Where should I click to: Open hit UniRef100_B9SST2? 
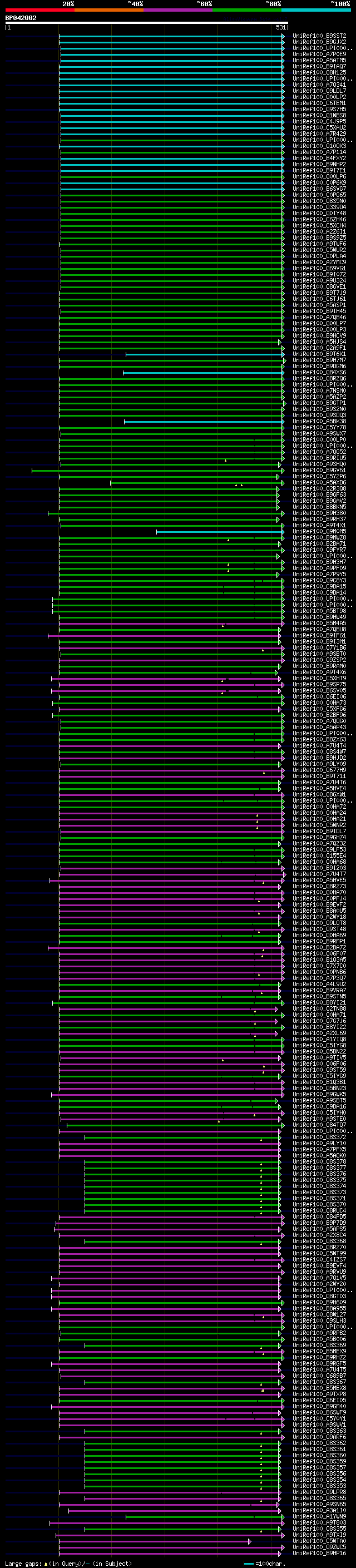pos(319,36)
